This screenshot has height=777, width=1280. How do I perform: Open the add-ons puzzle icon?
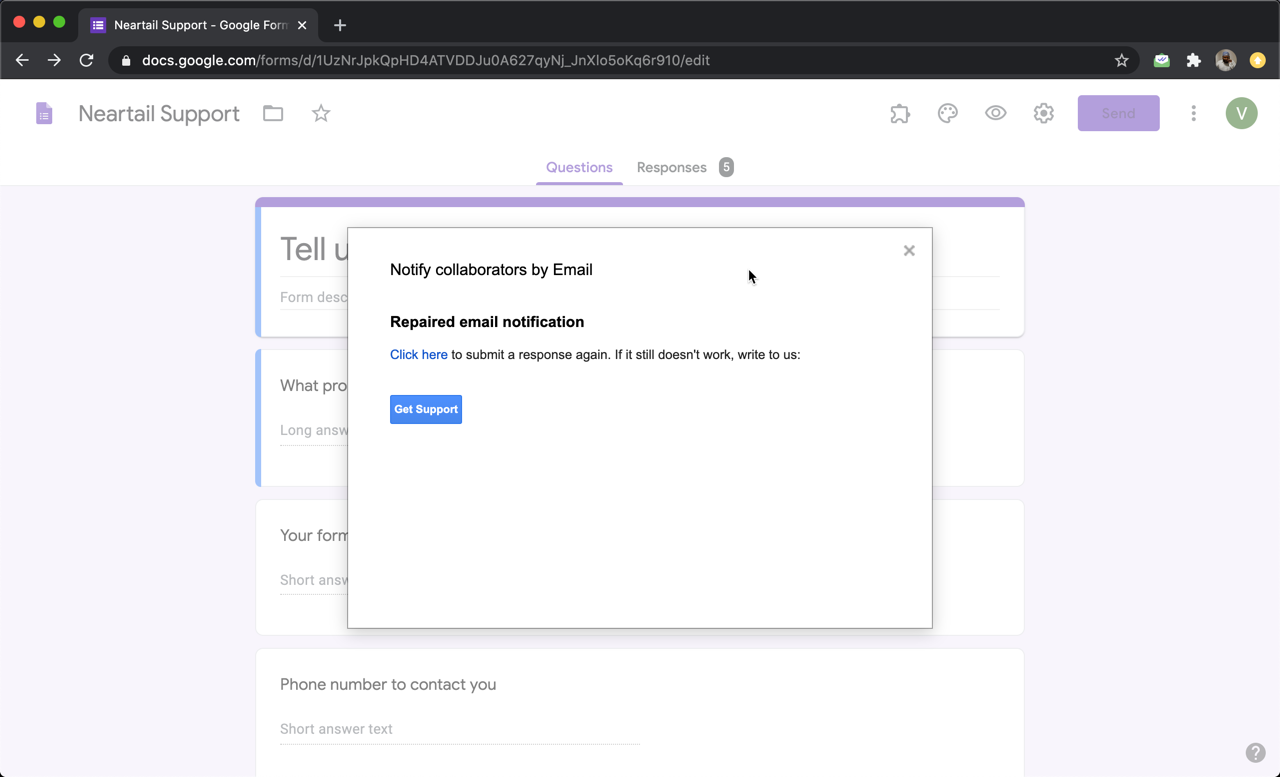900,114
